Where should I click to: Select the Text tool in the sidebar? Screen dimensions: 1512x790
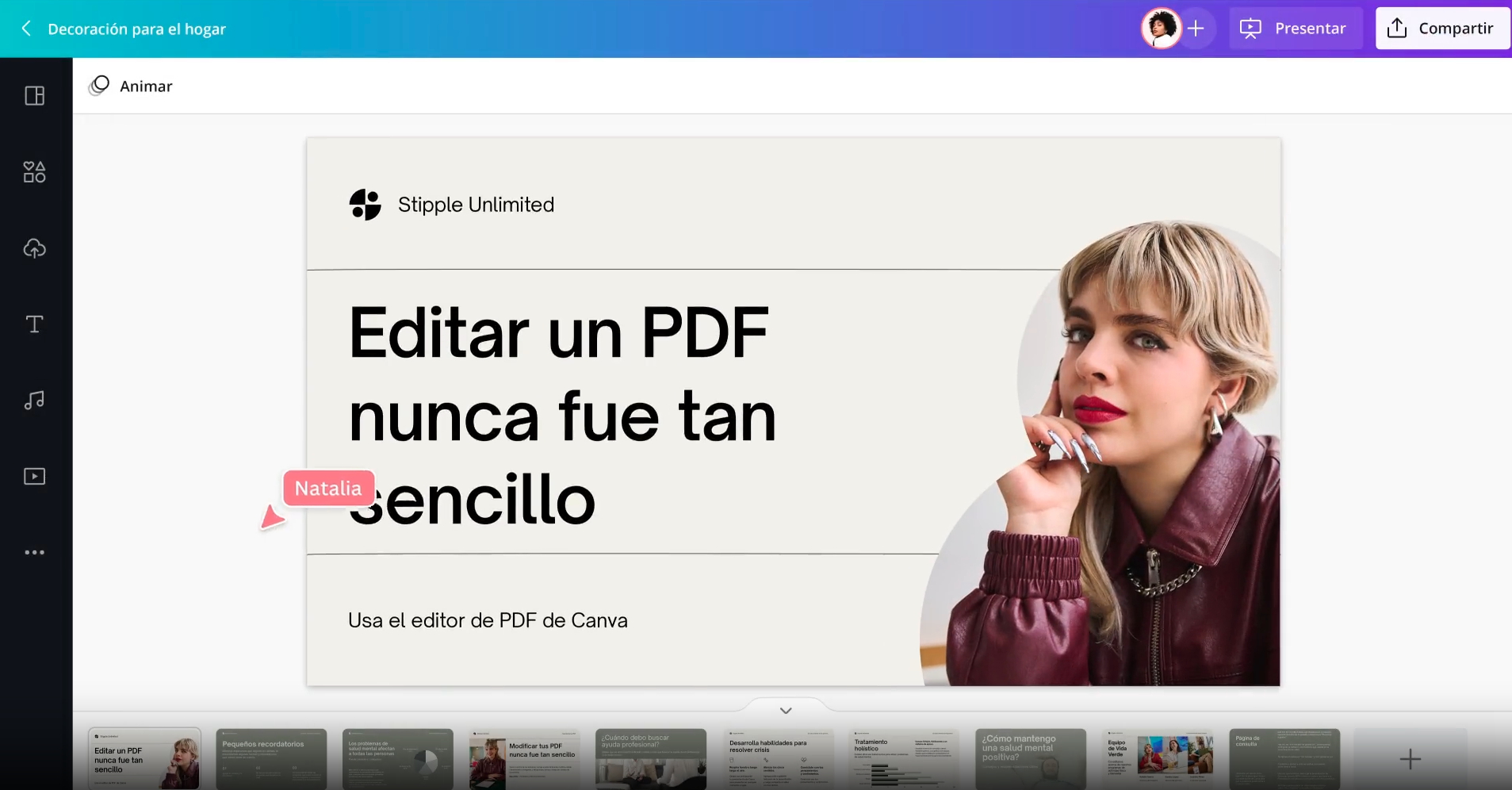coord(35,324)
